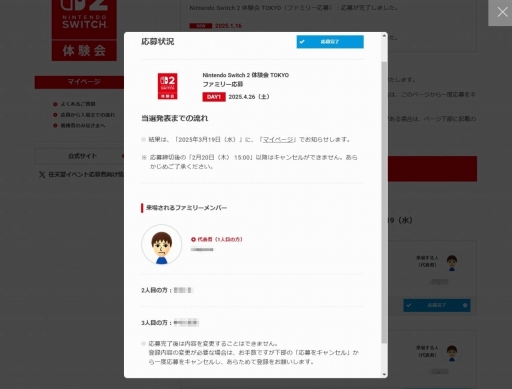This screenshot has height=389, width=512.
Task: Click the X social icon for Nintendo events
Action: tap(42, 174)
